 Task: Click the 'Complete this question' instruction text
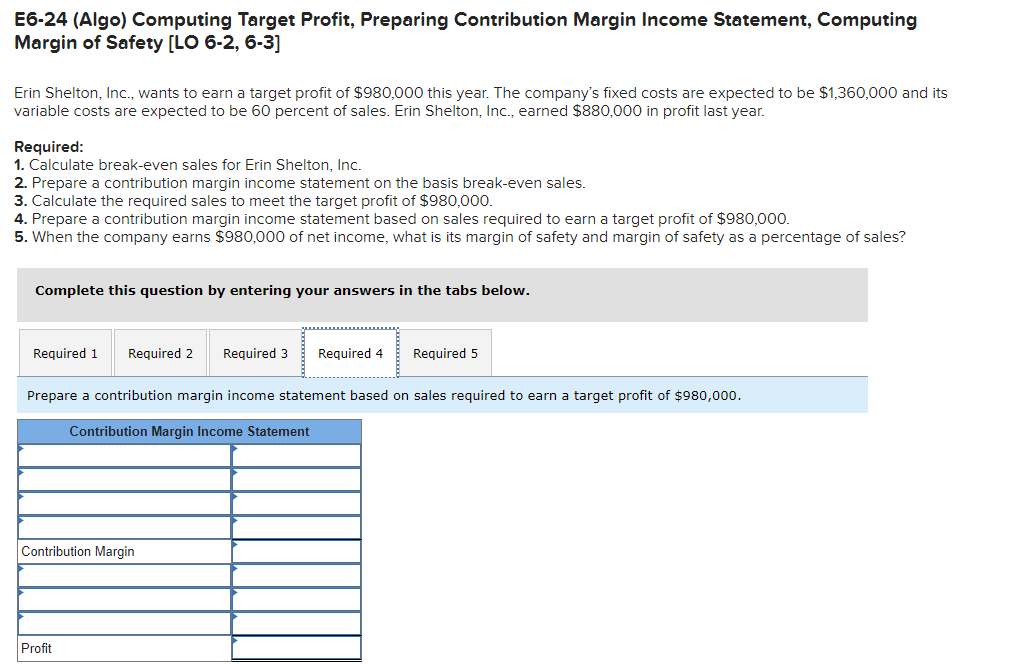point(282,291)
